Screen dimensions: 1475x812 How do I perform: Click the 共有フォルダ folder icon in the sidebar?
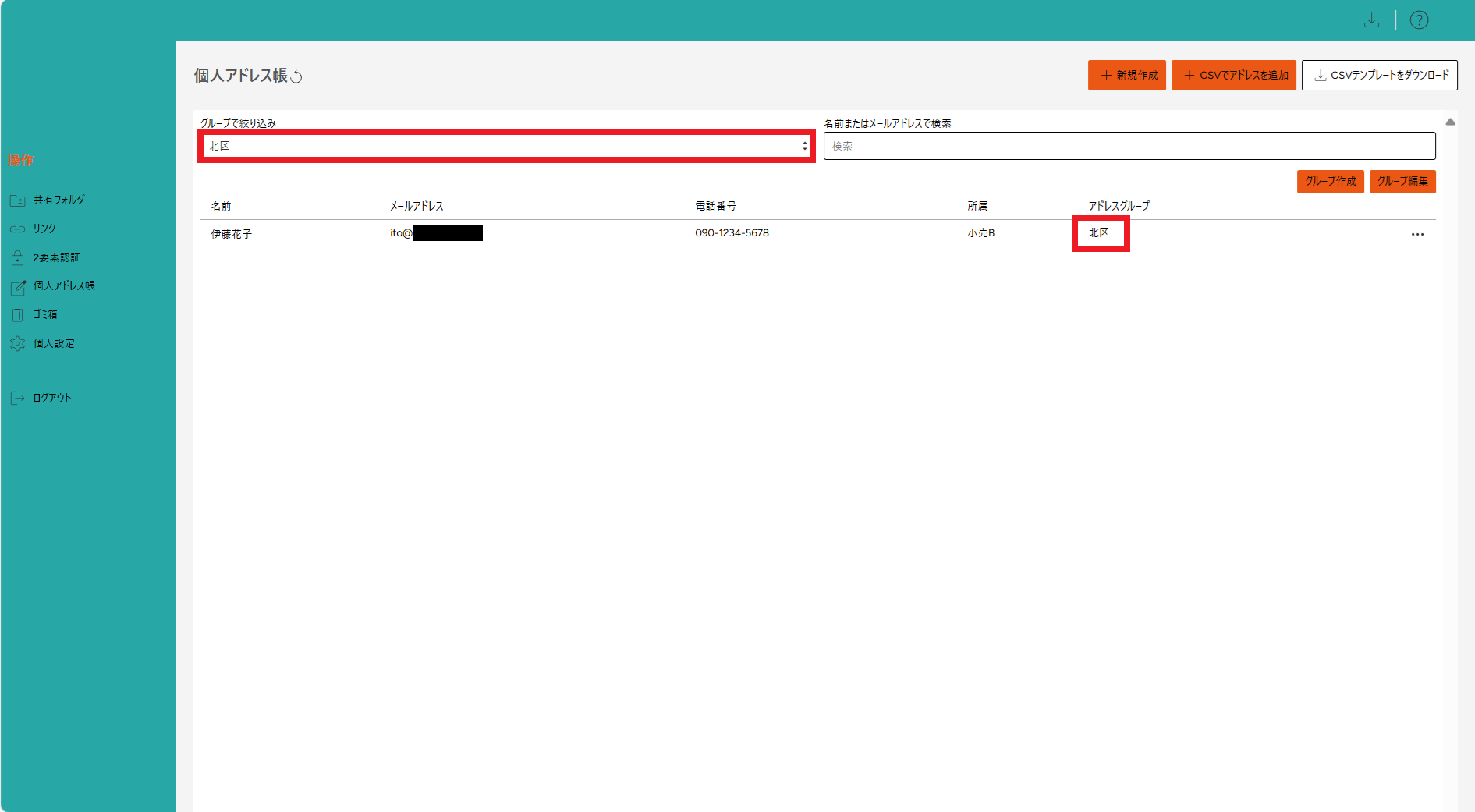17,200
